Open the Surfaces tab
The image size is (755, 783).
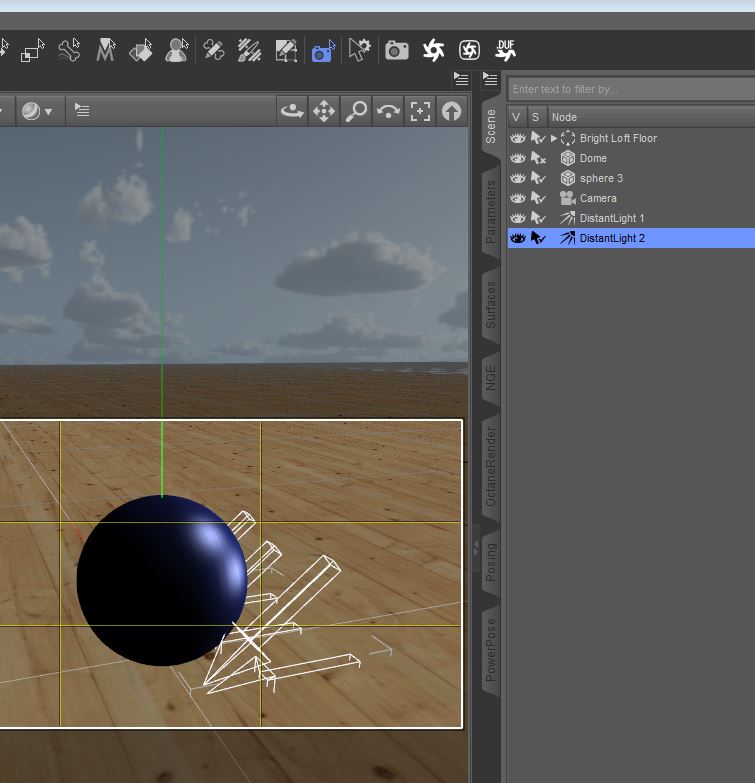click(x=490, y=304)
